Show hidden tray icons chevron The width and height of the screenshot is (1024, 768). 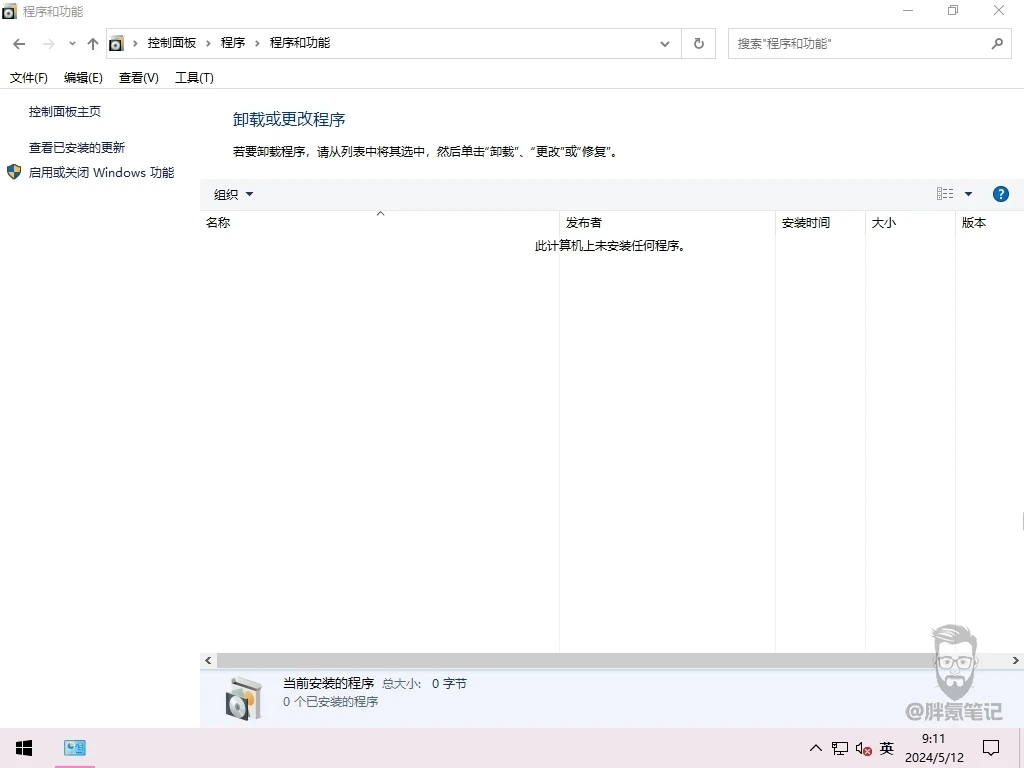[816, 748]
